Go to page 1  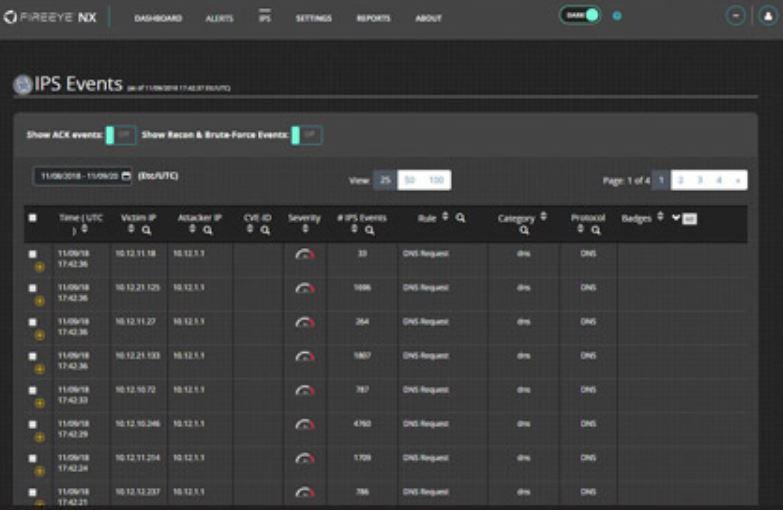click(x=661, y=180)
